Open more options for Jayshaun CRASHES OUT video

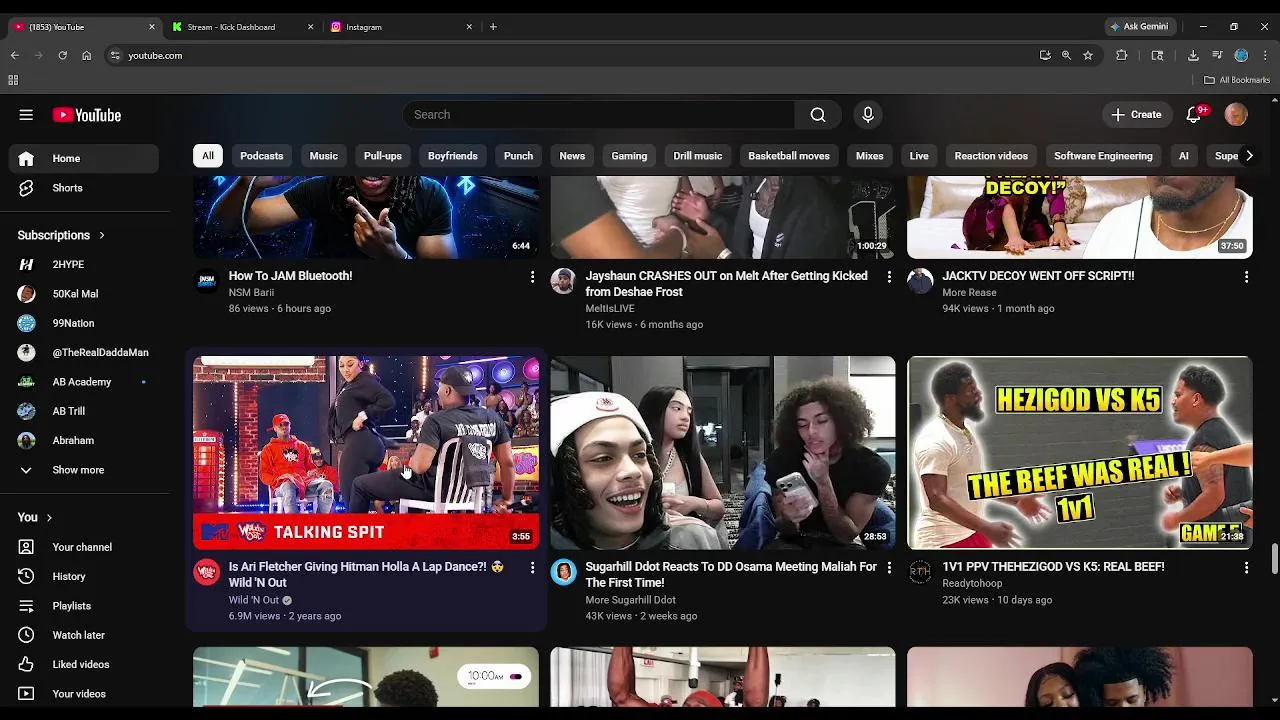(x=889, y=277)
